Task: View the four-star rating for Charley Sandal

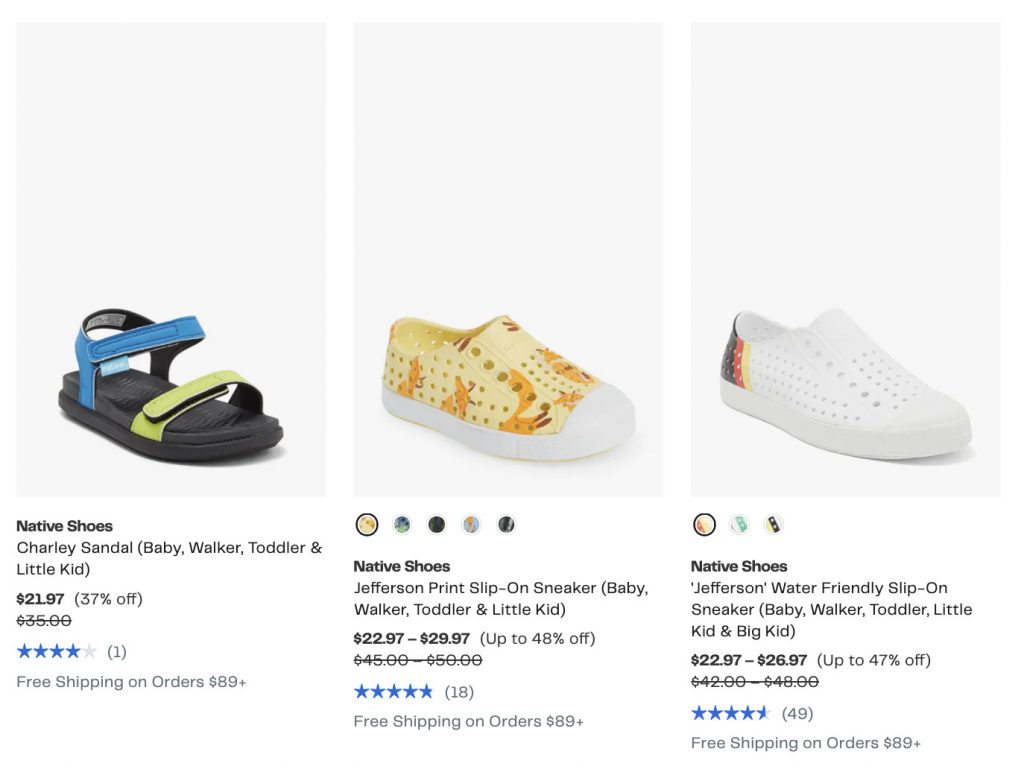Action: 57,652
